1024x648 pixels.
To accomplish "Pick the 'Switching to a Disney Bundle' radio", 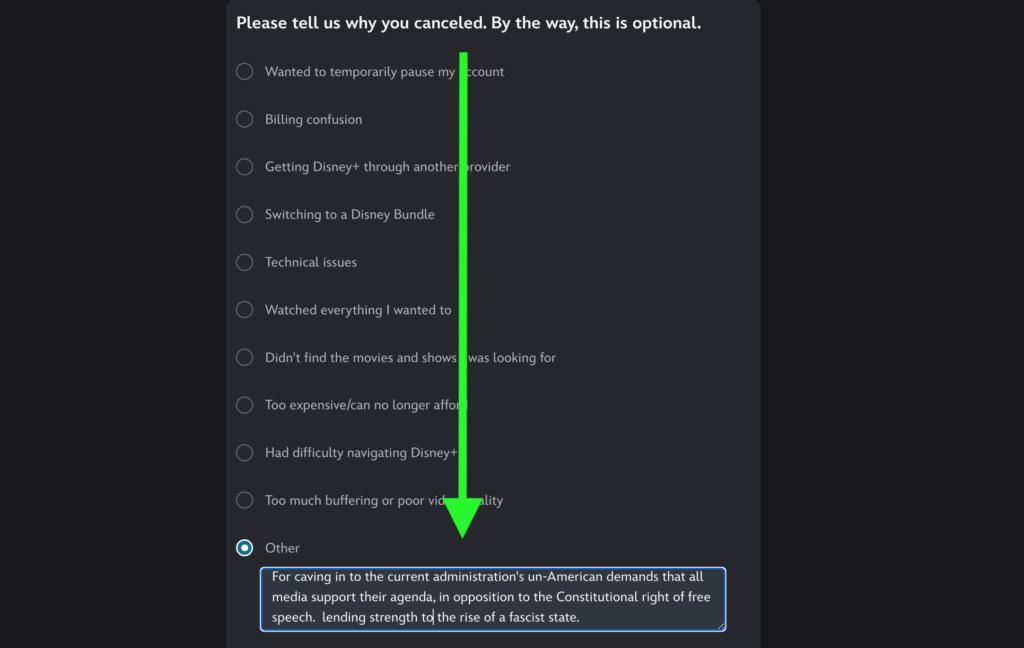I will click(x=245, y=215).
